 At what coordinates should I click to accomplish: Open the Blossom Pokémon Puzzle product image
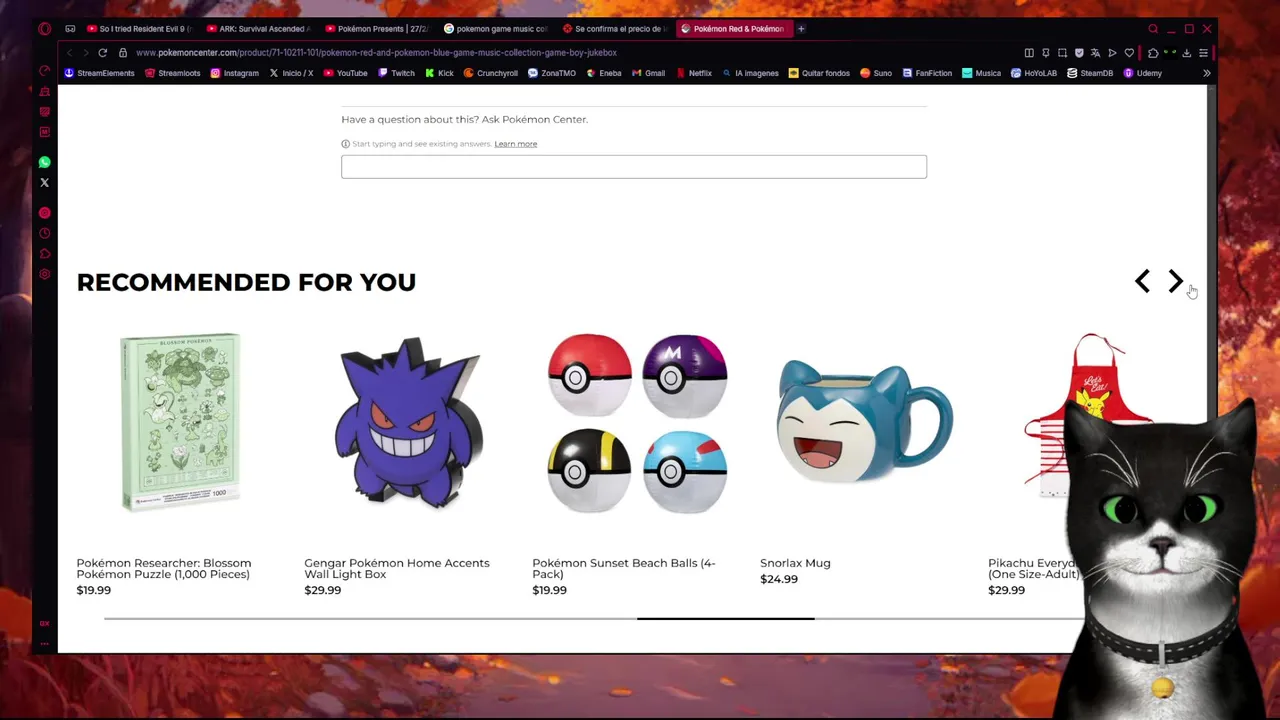tap(180, 422)
